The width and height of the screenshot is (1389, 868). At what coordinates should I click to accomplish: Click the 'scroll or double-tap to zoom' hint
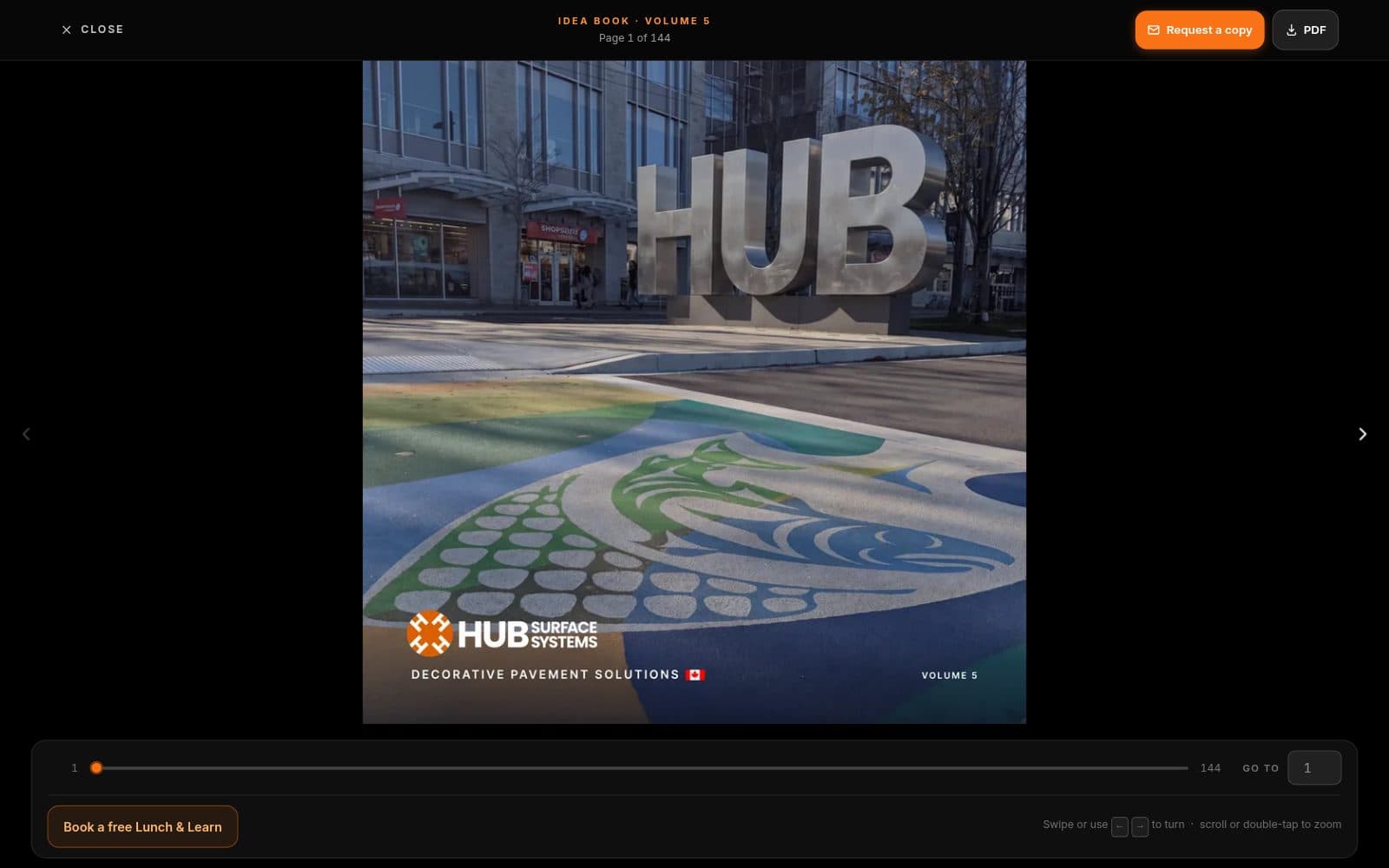pos(1270,825)
